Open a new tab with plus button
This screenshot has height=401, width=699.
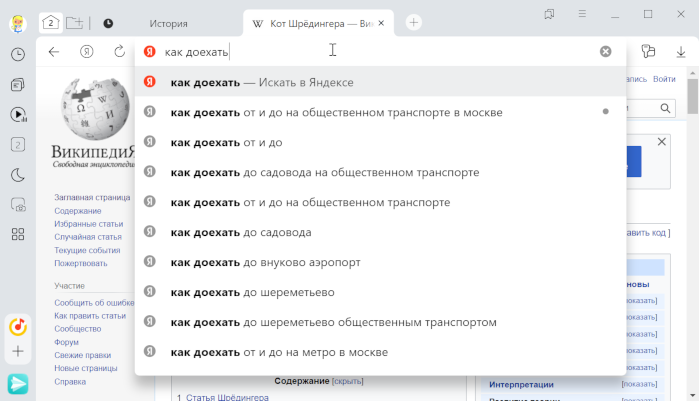coord(414,22)
